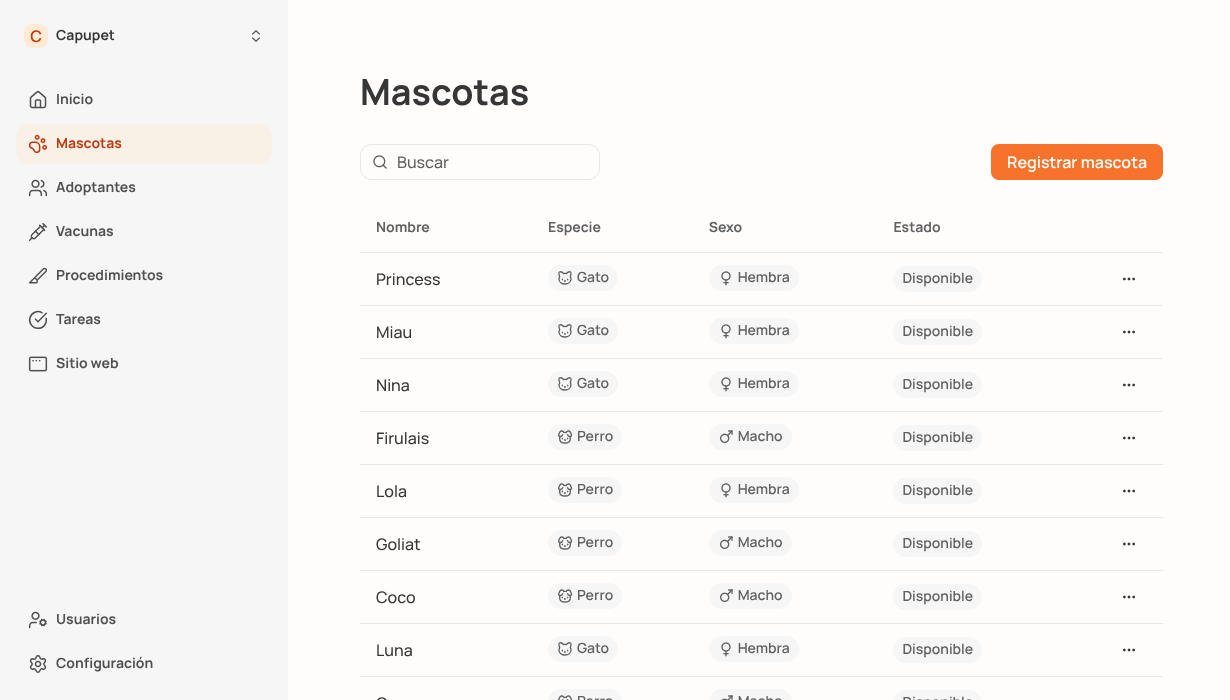This screenshot has height=700, width=1230.
Task: Open the actions menu for Princess
Action: click(x=1129, y=279)
